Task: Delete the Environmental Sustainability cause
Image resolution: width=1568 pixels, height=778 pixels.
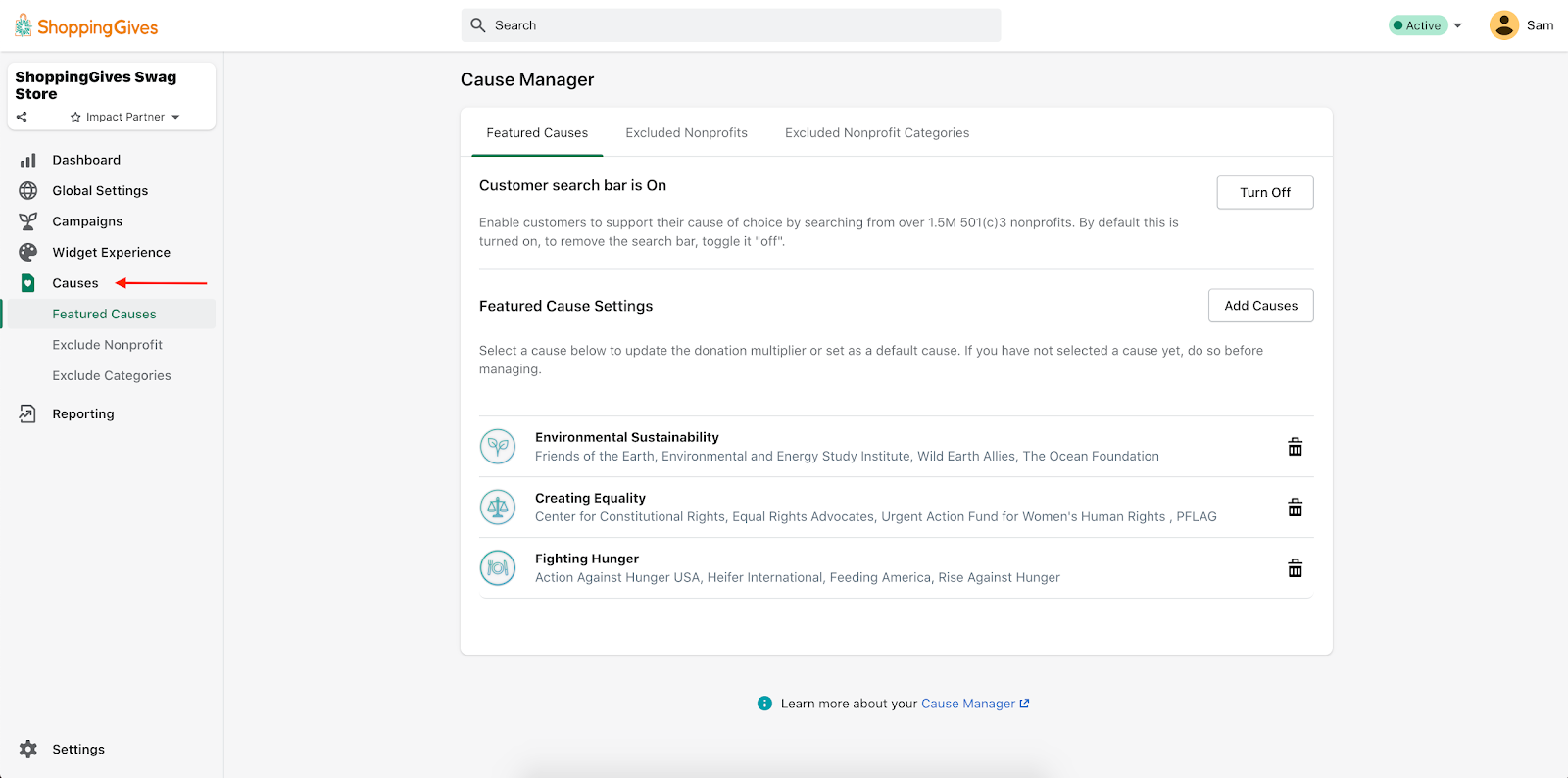Action: coord(1296,447)
